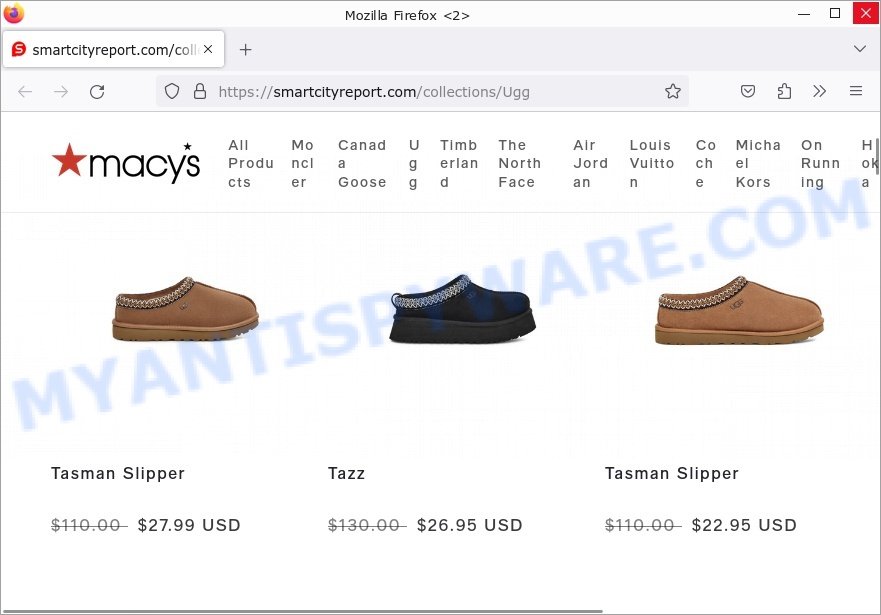Image resolution: width=881 pixels, height=615 pixels.
Task: Click the vertical scrollbar thumb at right
Action: click(878, 156)
